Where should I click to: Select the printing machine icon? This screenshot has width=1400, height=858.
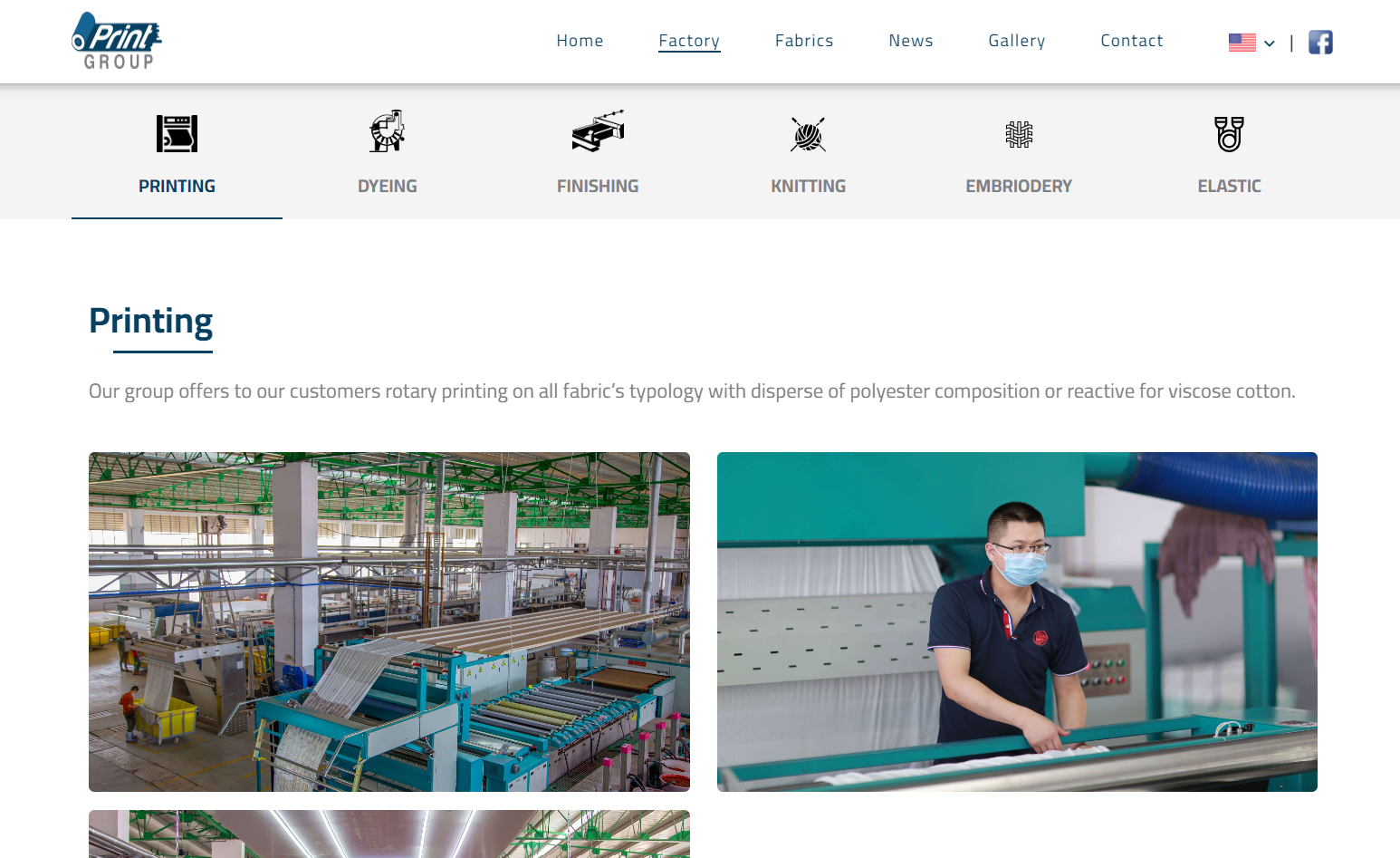click(x=177, y=133)
